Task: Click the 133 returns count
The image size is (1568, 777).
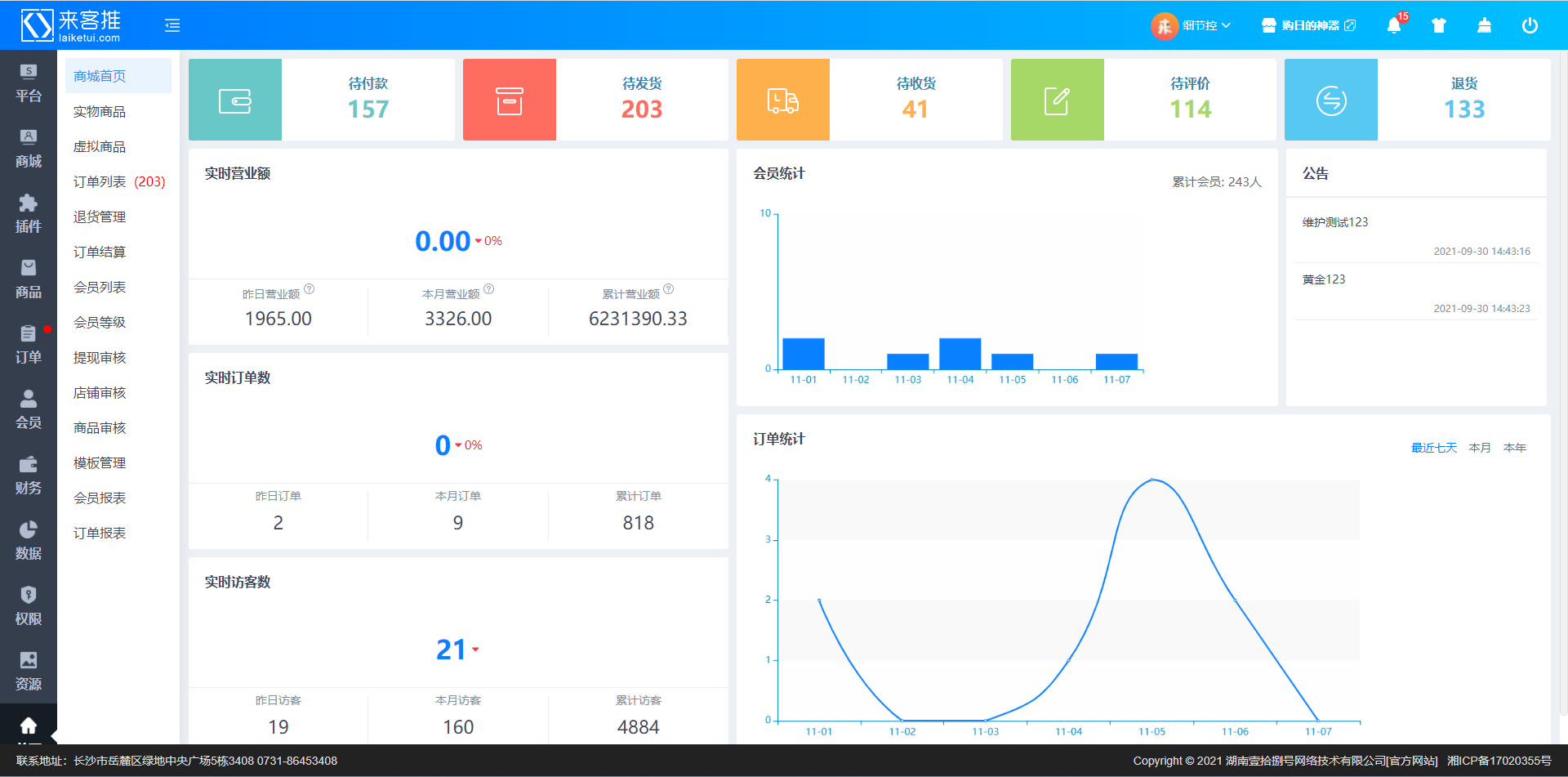Action: click(x=1464, y=109)
